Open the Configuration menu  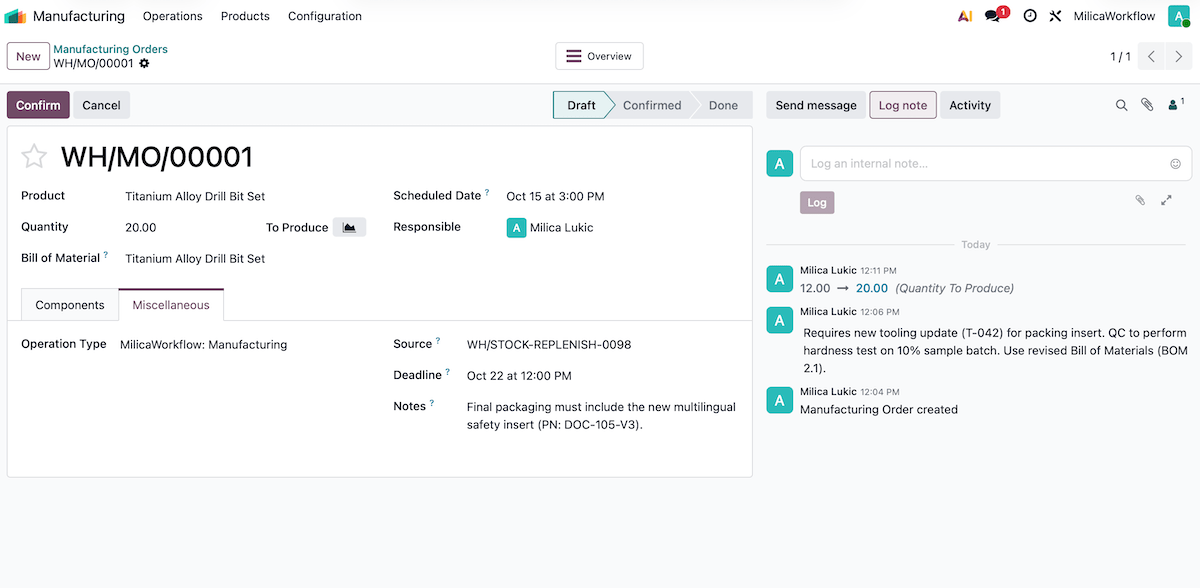coord(324,16)
